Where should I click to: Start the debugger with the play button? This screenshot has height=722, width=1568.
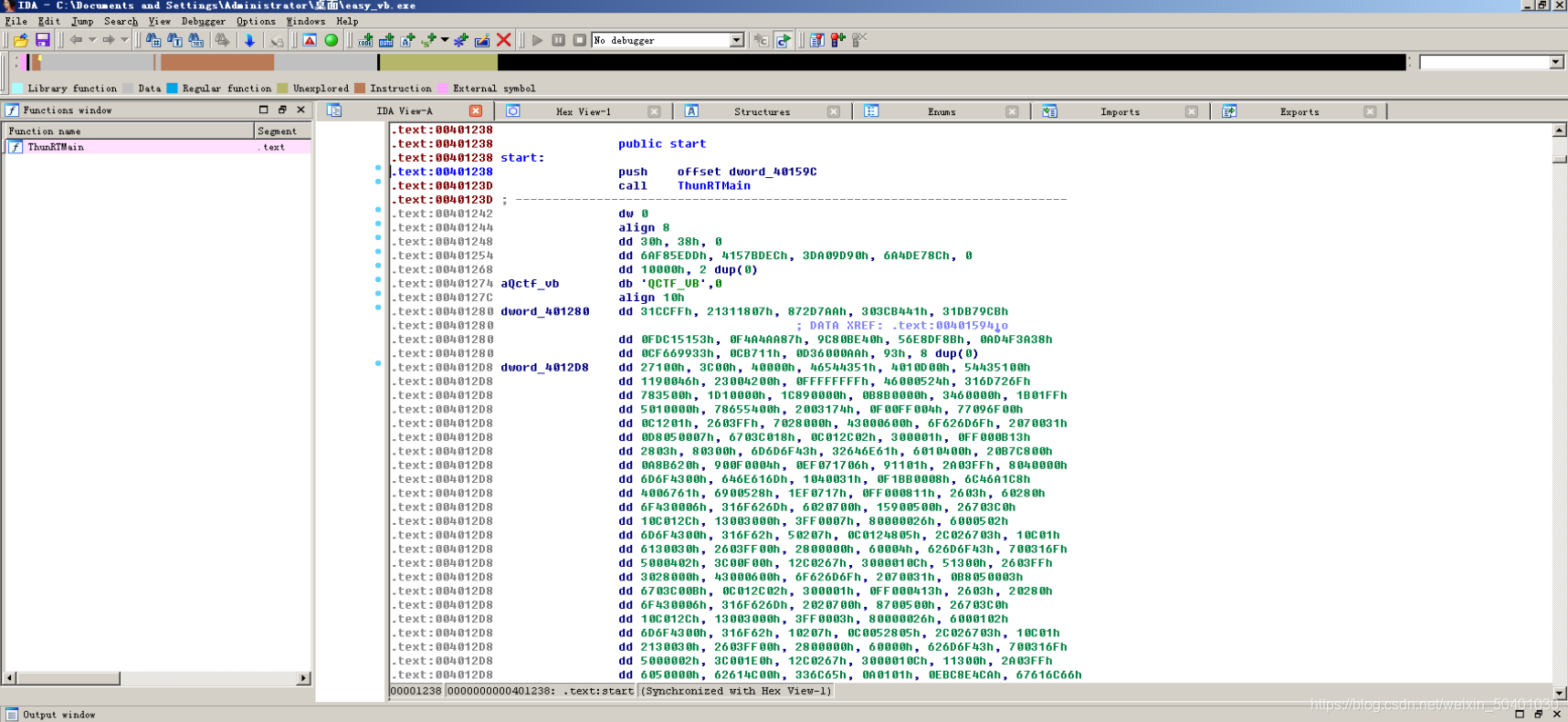(537, 40)
